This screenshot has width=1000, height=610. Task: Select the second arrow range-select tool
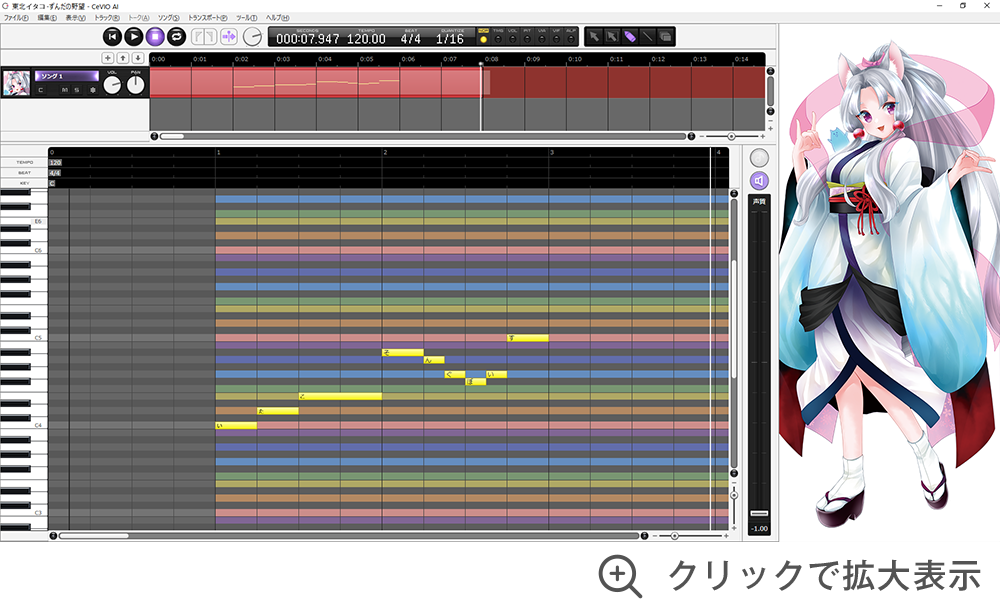click(x=612, y=37)
